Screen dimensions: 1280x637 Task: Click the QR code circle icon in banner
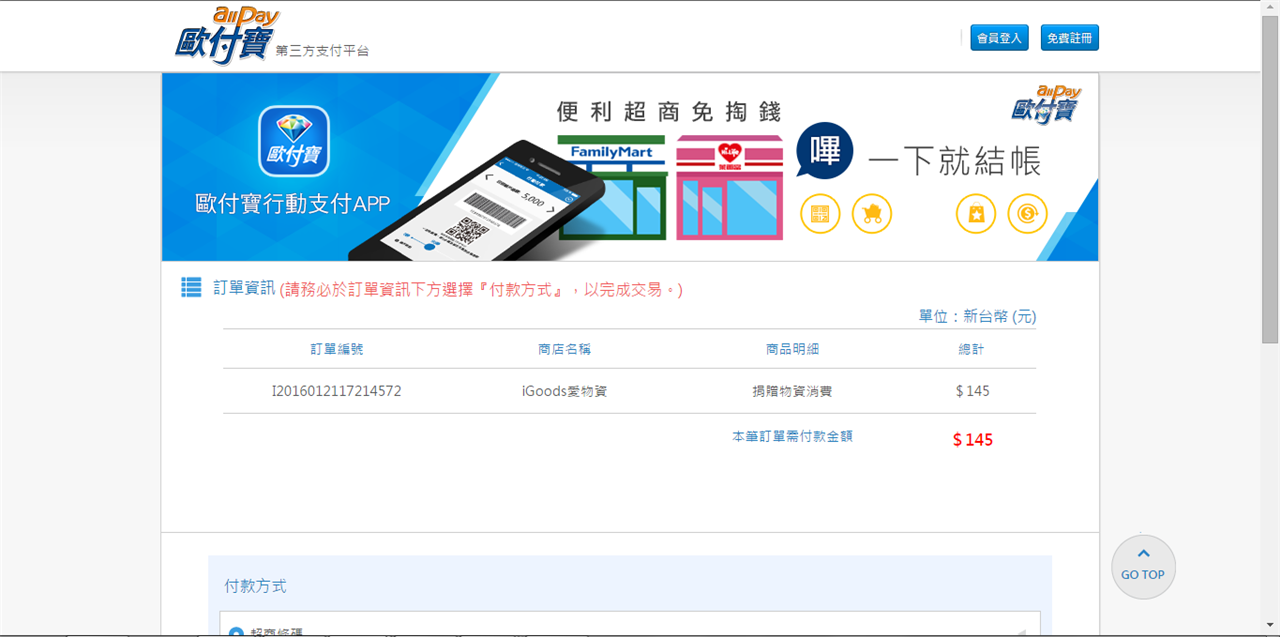click(x=820, y=214)
